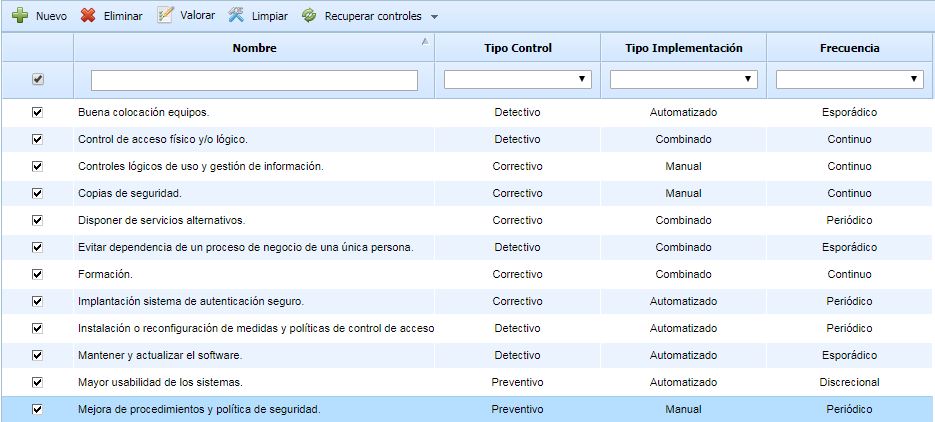Open the Frecuencia filter dropdown
The image size is (935, 422).
tap(849, 79)
